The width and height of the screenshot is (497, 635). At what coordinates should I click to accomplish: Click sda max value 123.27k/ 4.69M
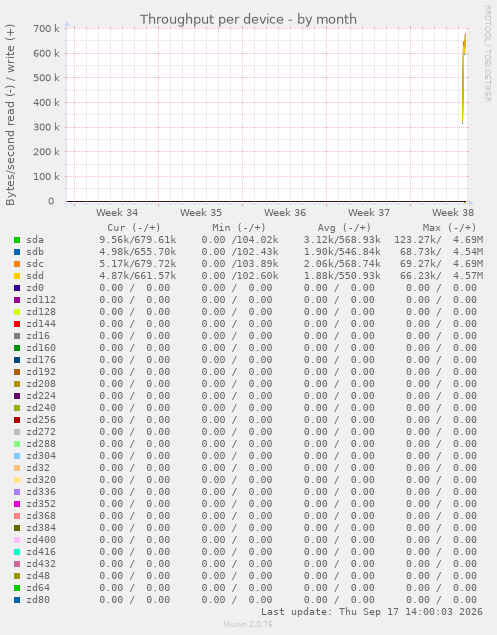[439, 240]
